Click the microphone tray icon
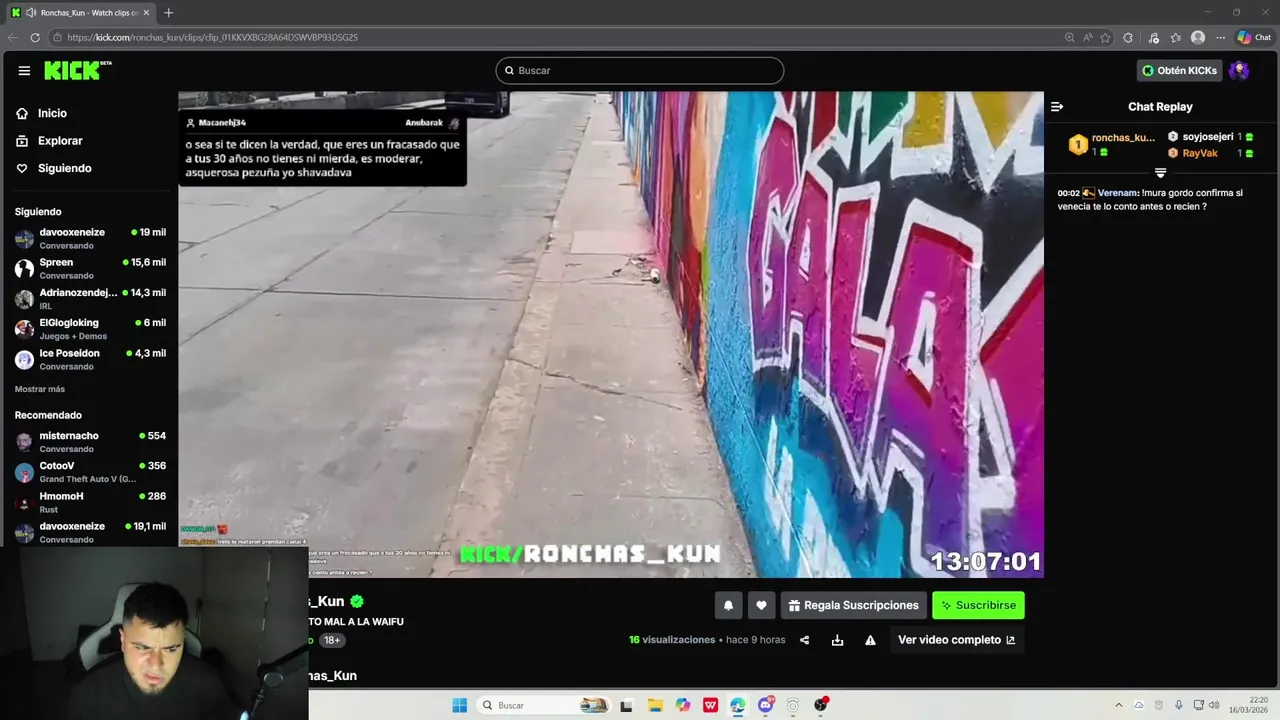 point(1179,705)
